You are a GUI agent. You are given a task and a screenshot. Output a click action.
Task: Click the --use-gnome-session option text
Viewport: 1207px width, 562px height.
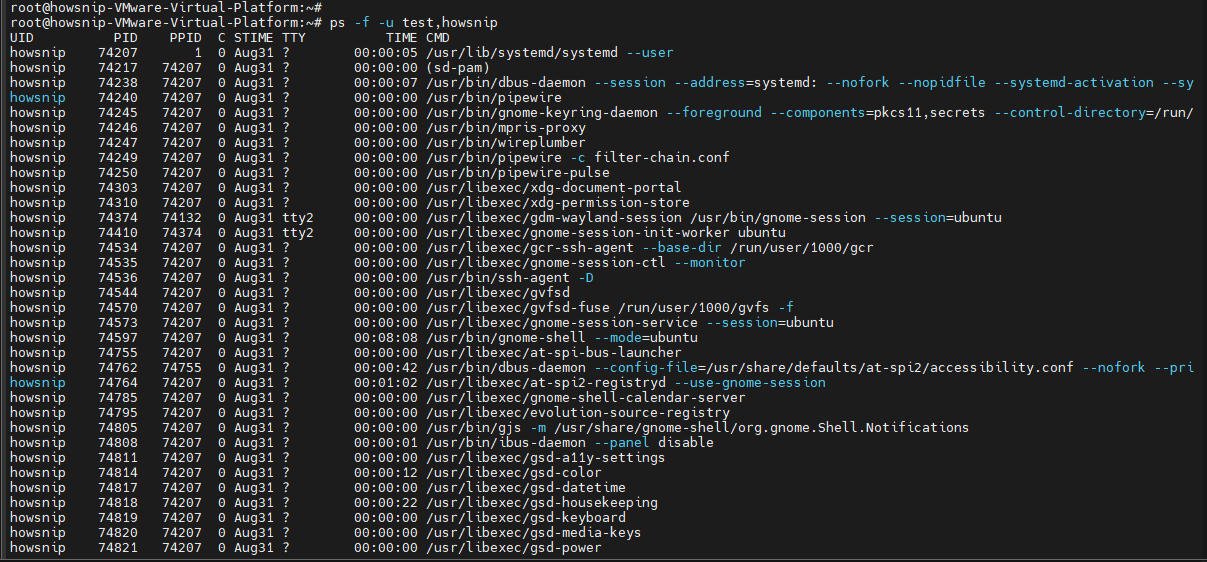750,383
